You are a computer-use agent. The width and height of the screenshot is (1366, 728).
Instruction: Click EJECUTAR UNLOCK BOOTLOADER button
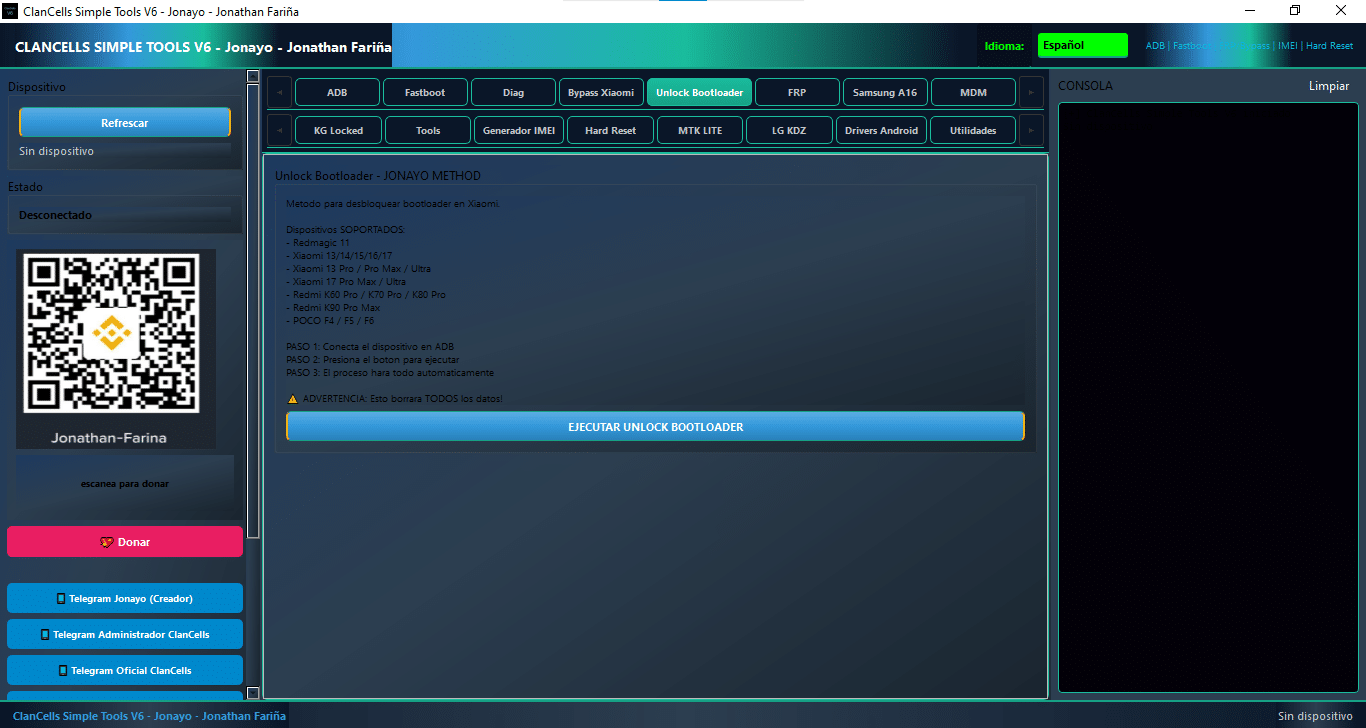click(655, 427)
